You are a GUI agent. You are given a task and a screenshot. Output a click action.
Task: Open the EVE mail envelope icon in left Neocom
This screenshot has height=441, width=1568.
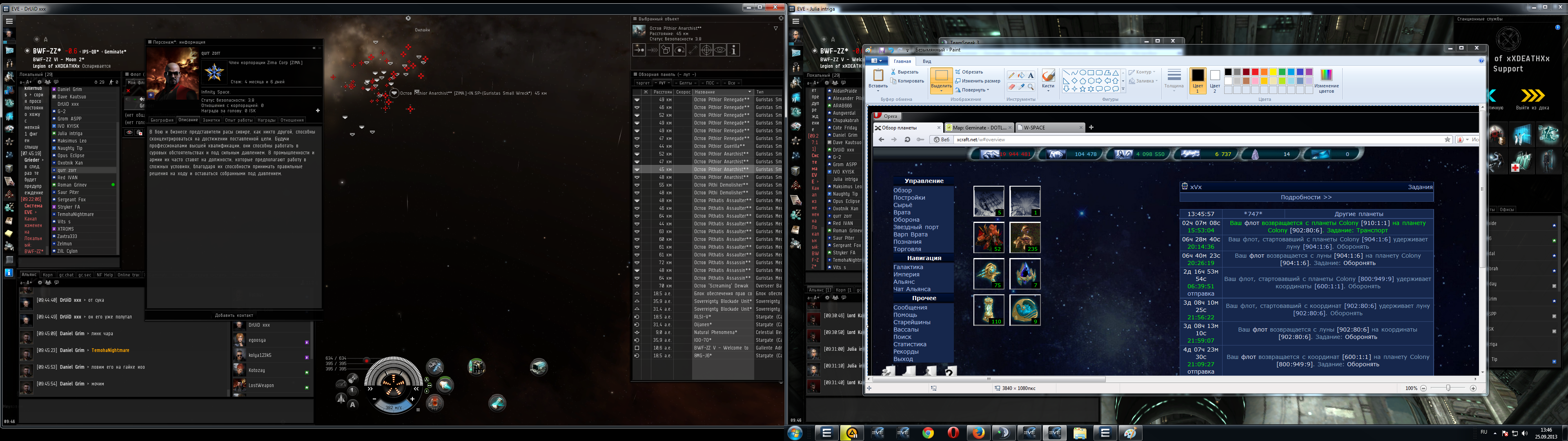pos(9,51)
